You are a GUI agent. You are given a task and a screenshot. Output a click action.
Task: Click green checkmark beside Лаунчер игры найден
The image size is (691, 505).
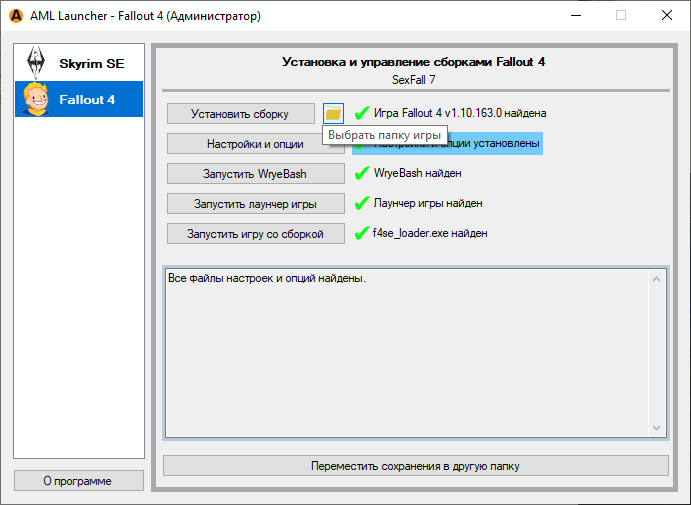pyautogui.click(x=362, y=203)
